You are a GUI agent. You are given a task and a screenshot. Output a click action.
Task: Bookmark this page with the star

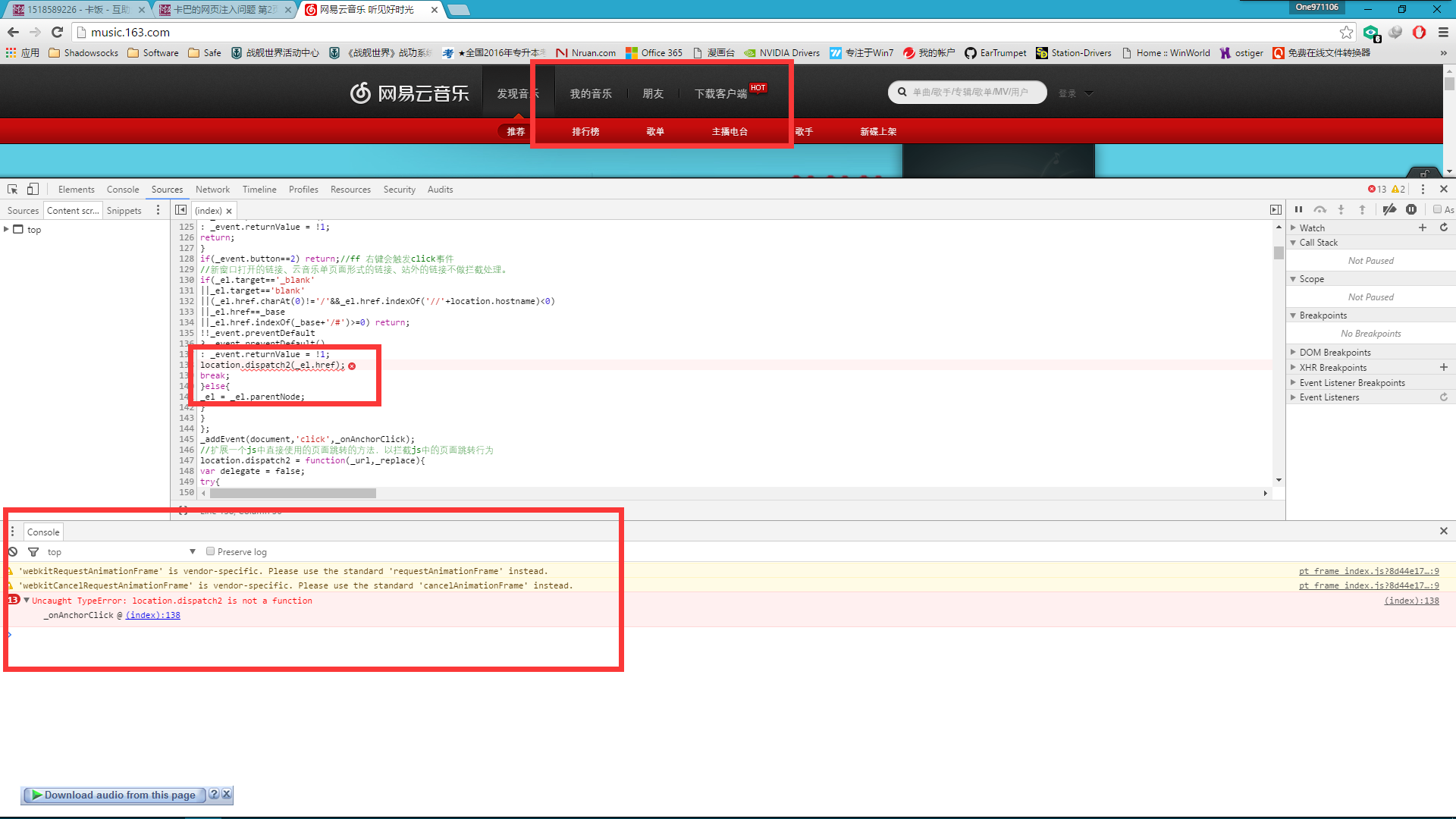point(1346,32)
